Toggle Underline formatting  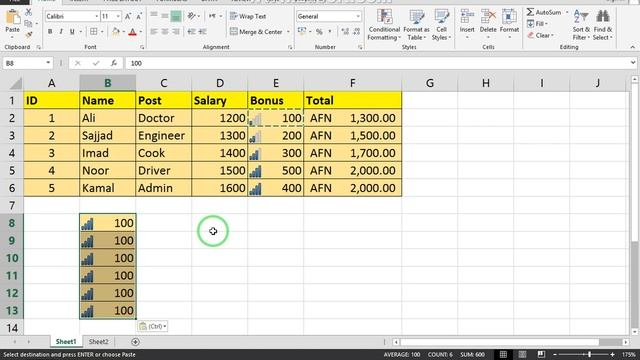point(72,31)
